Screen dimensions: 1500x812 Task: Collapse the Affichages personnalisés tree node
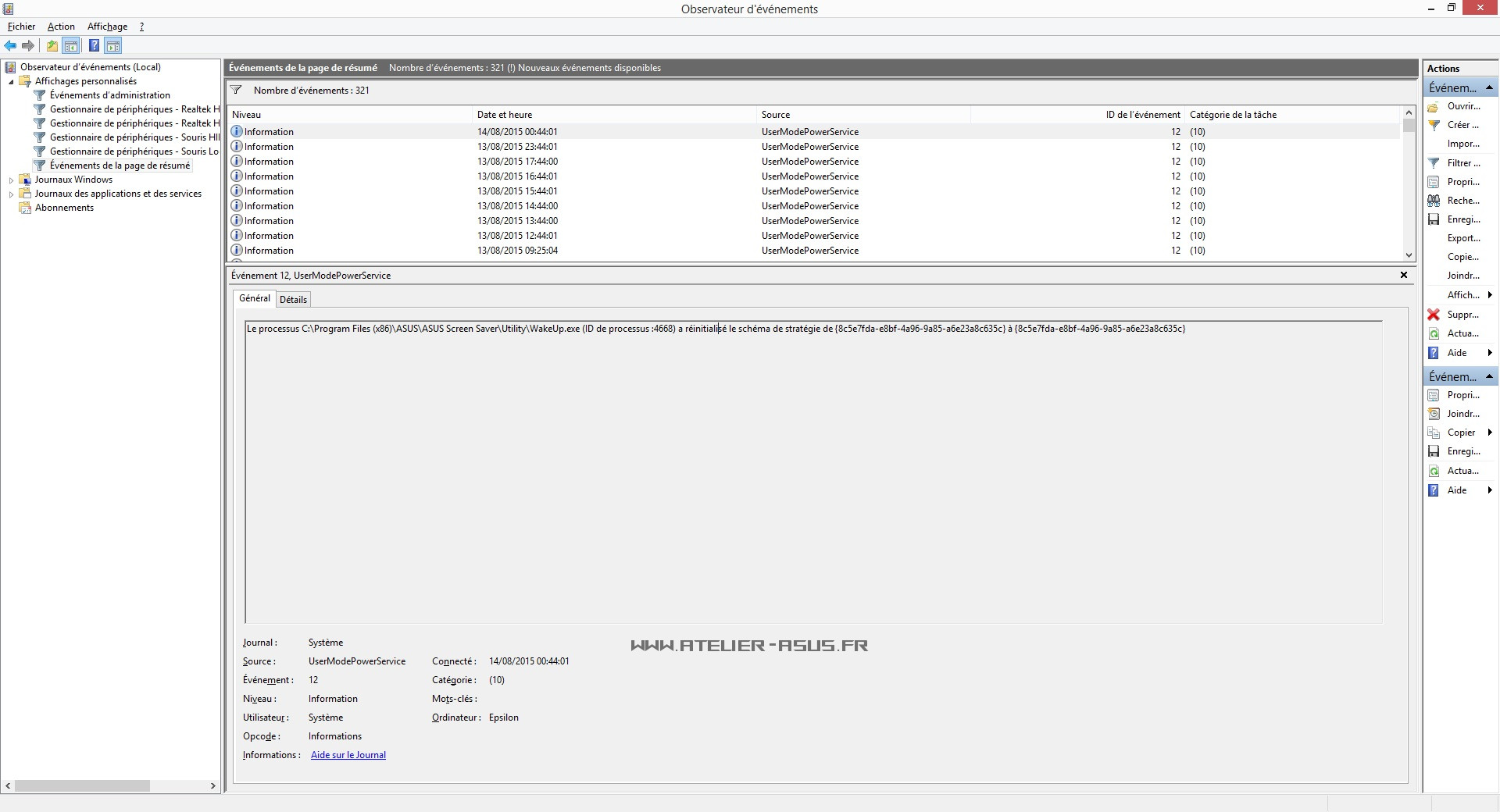point(11,81)
